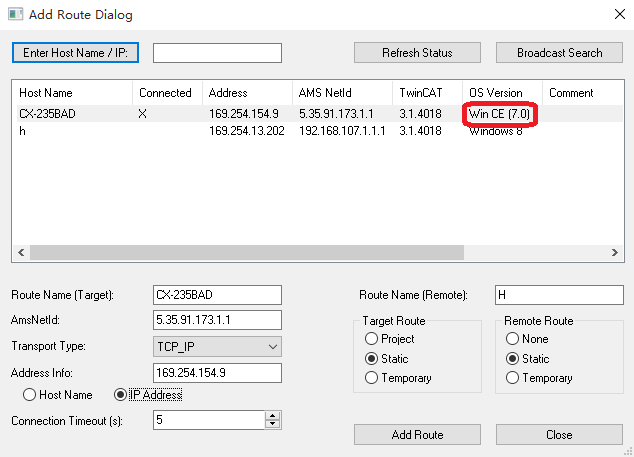634x457 pixels.
Task: Select the CX-235BAD host row
Action: [x=47, y=114]
